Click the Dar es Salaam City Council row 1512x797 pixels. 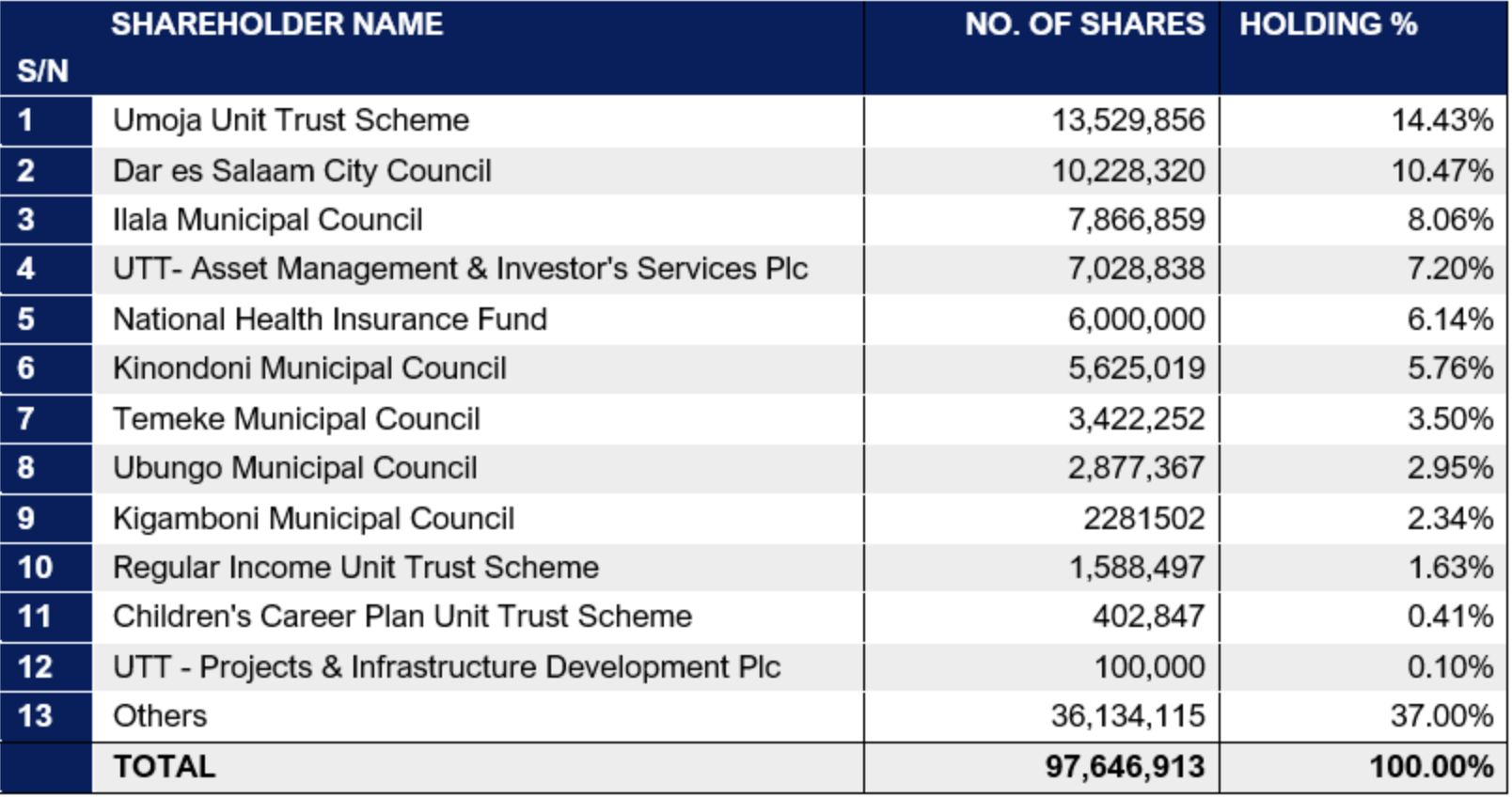[x=754, y=170]
